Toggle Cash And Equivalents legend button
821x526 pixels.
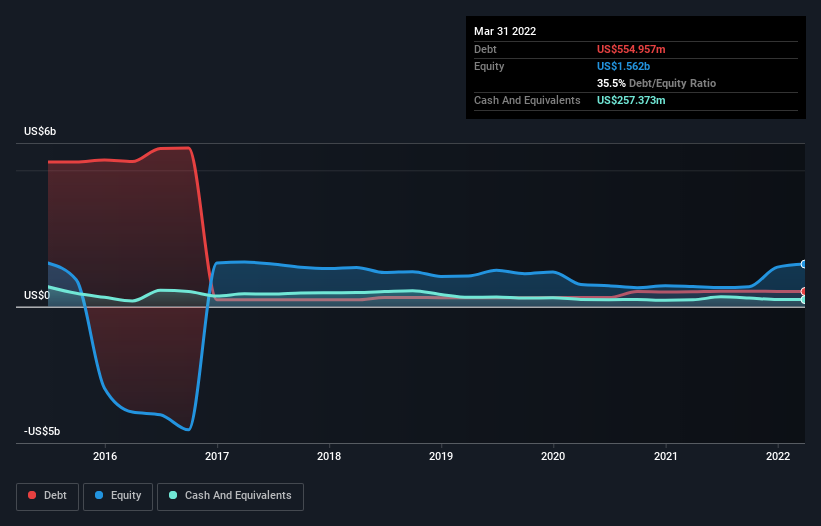230,496
